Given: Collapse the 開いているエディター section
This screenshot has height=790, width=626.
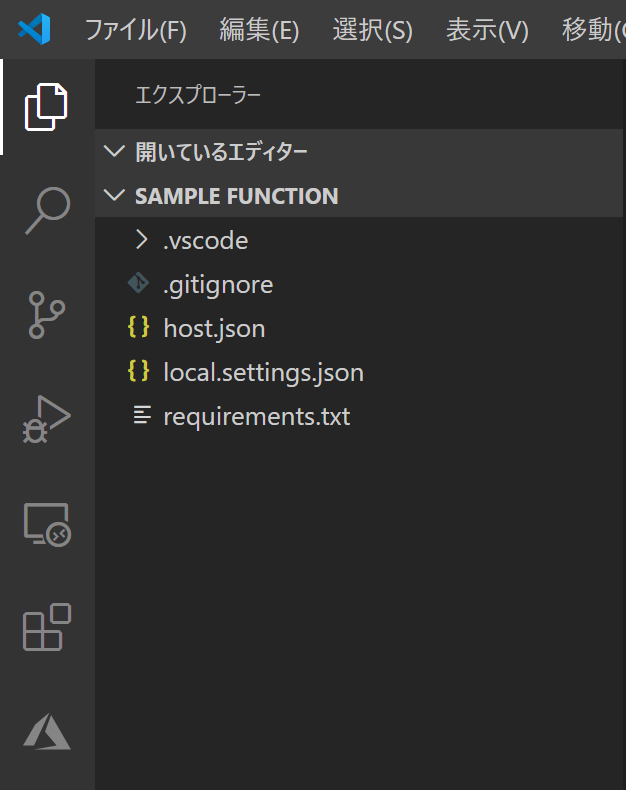Looking at the screenshot, I should (x=115, y=152).
